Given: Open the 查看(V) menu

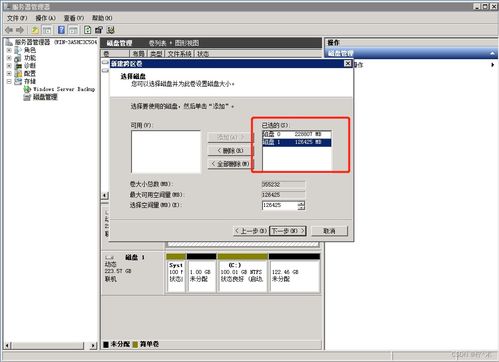Looking at the screenshot, I should tap(74, 18).
